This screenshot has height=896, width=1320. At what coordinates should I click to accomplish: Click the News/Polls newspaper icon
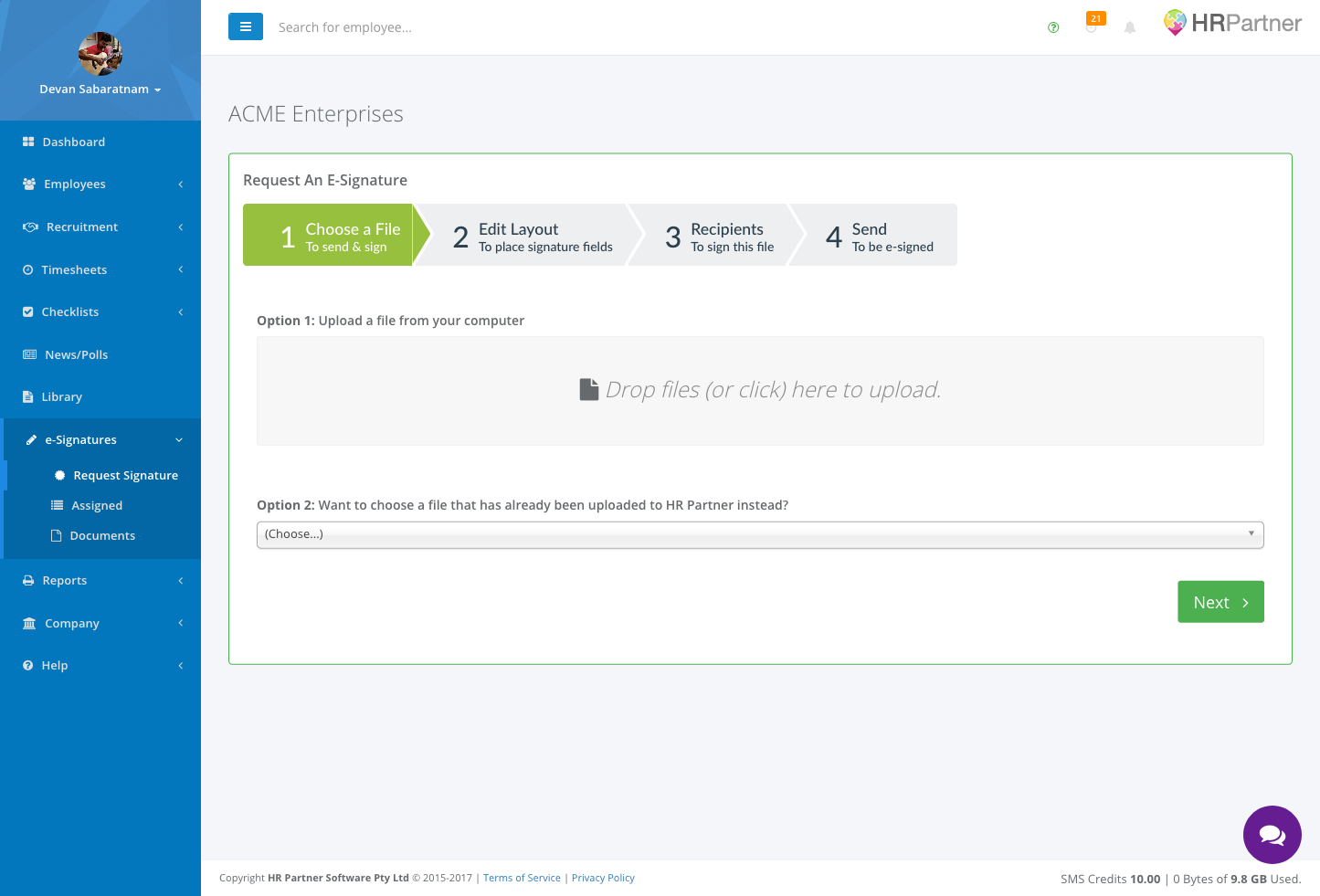pos(29,354)
